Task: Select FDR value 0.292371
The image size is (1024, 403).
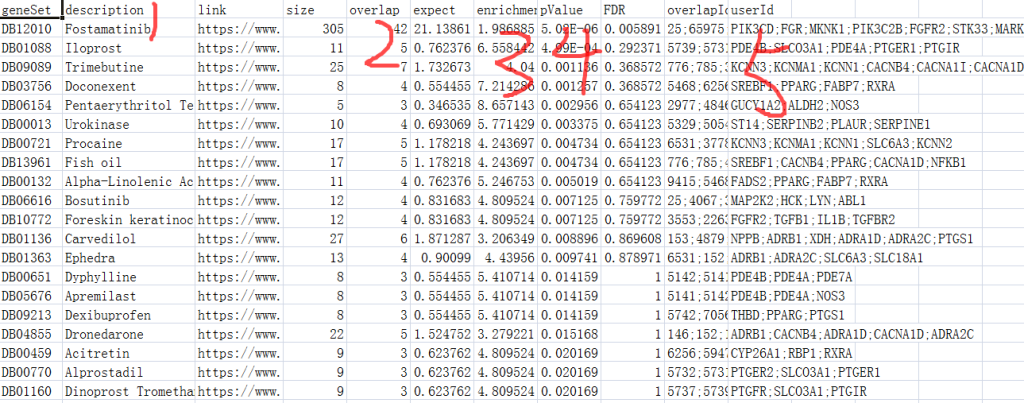Action: pos(632,48)
